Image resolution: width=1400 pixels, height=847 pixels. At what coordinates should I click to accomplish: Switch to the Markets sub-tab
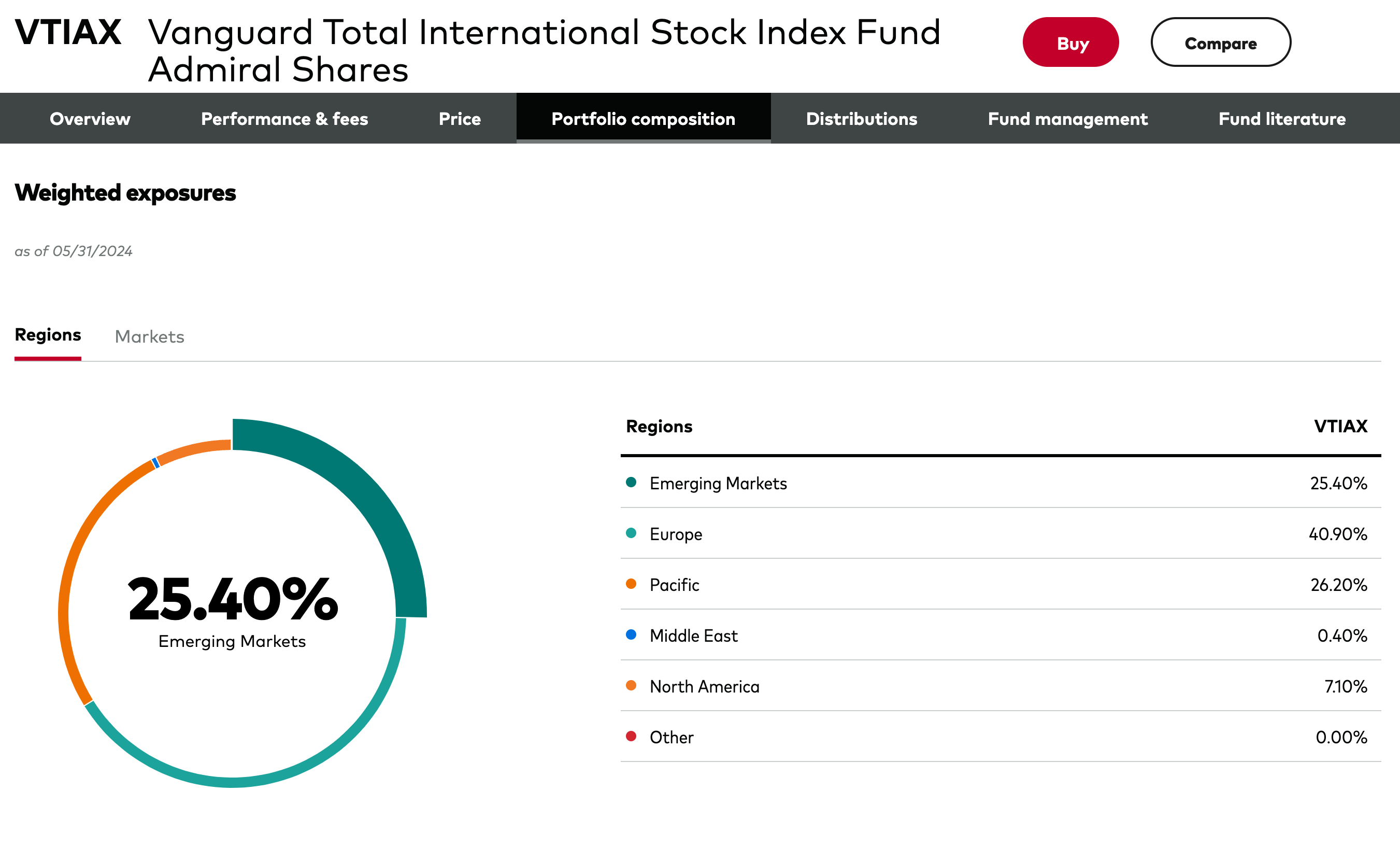click(149, 336)
